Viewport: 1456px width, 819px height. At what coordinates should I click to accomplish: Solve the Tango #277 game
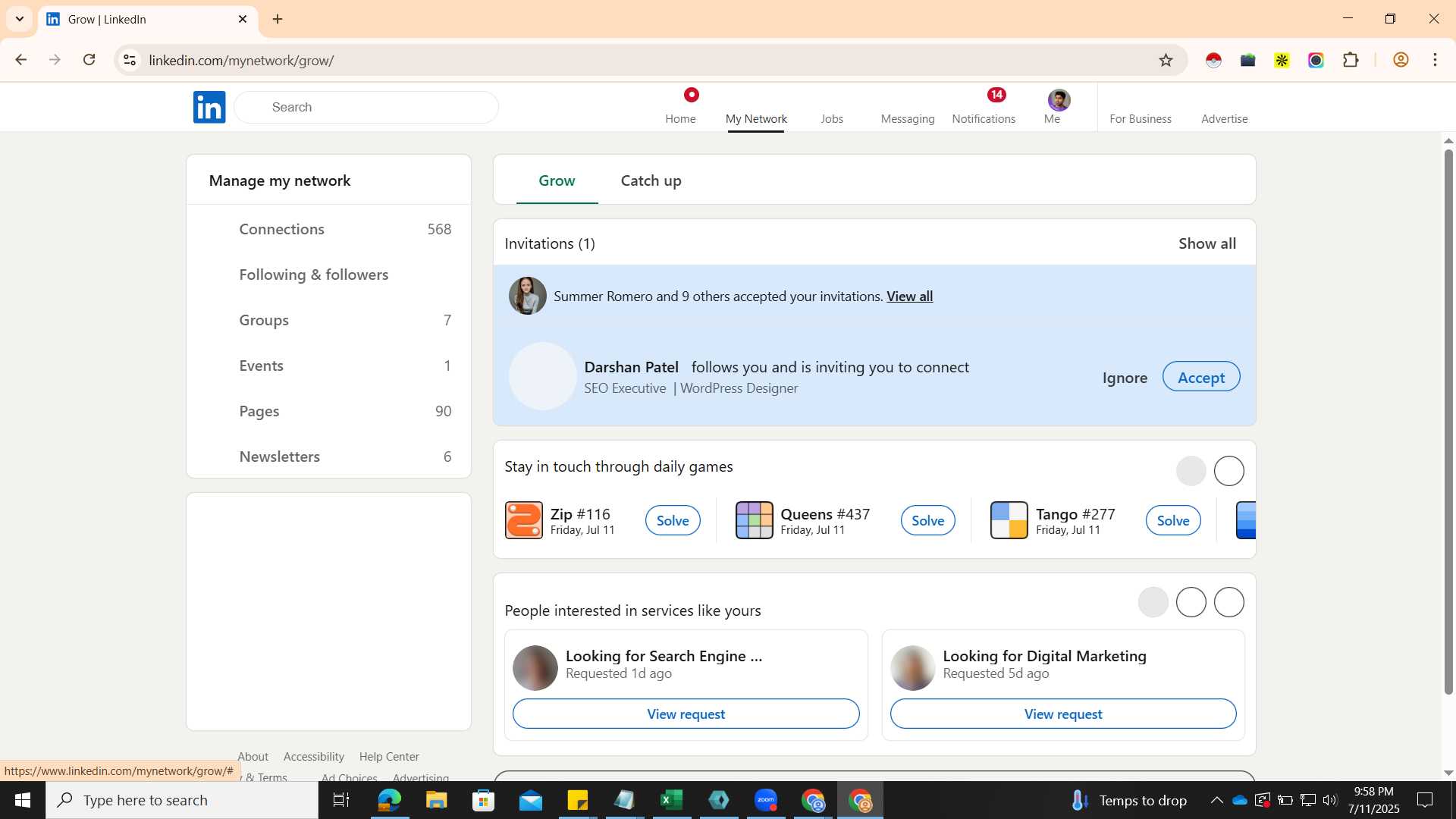tap(1173, 520)
